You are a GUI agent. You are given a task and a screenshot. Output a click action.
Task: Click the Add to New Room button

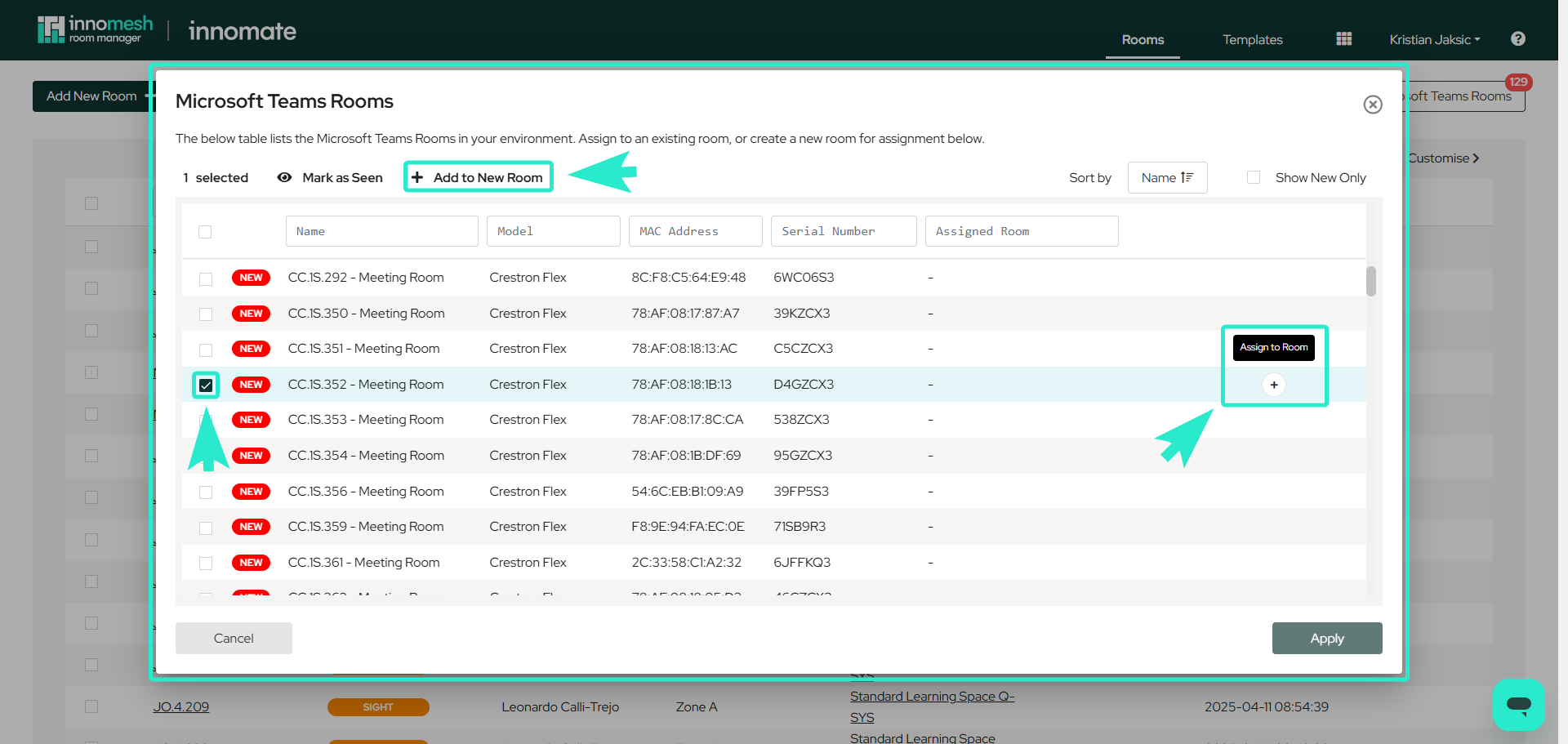click(478, 177)
